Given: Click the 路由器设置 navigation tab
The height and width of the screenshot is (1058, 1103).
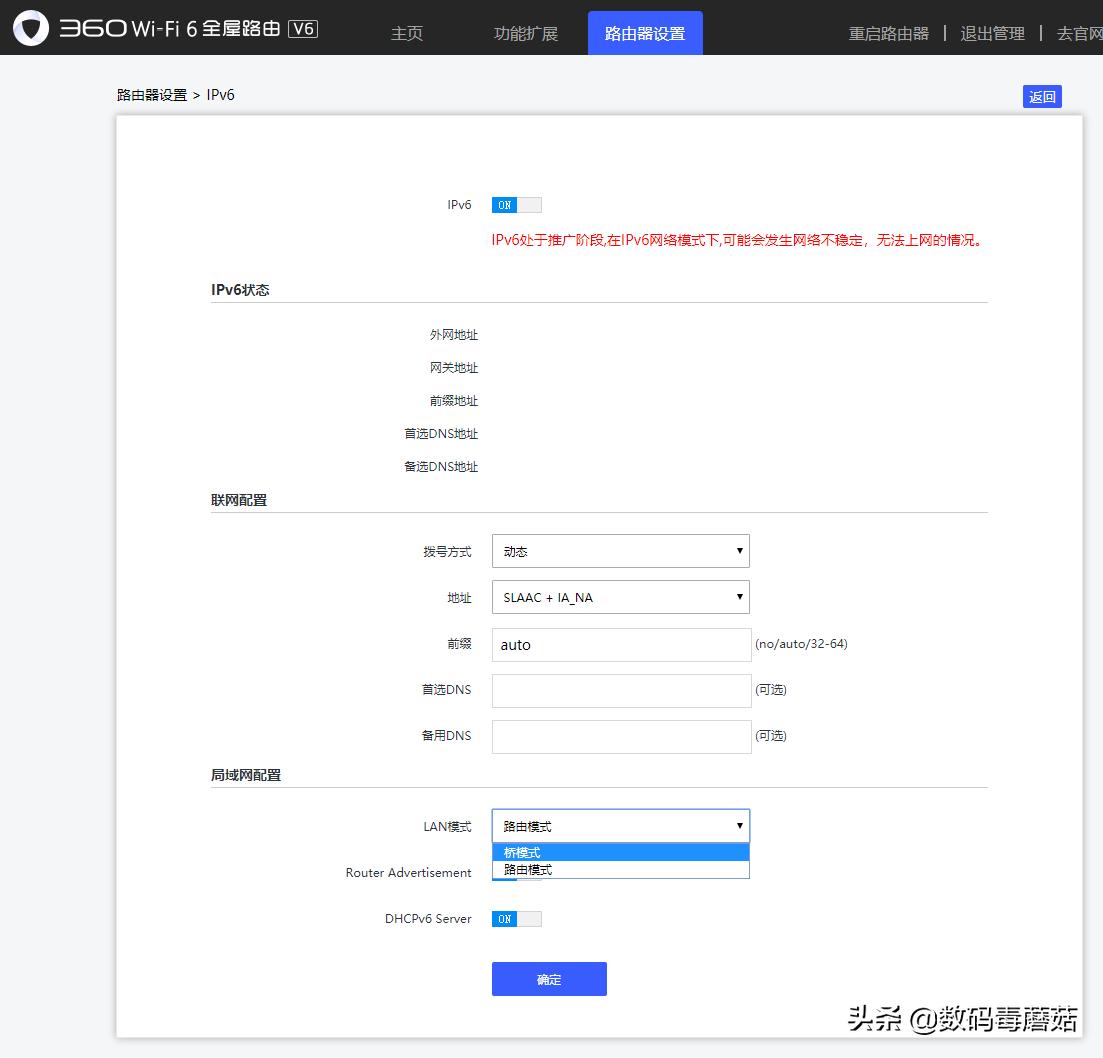Looking at the screenshot, I should point(645,32).
